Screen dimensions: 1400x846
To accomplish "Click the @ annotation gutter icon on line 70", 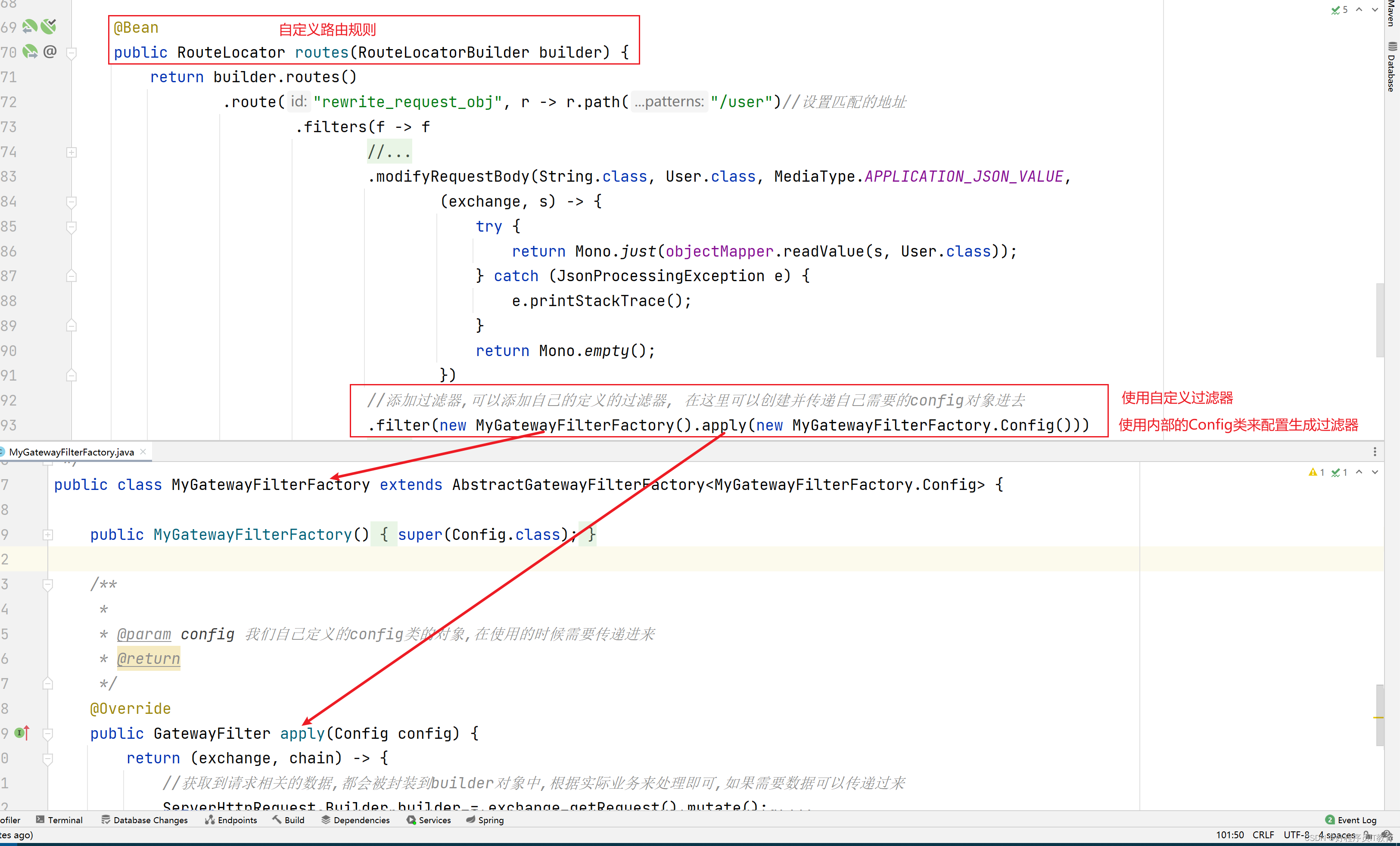I will pyautogui.click(x=50, y=52).
